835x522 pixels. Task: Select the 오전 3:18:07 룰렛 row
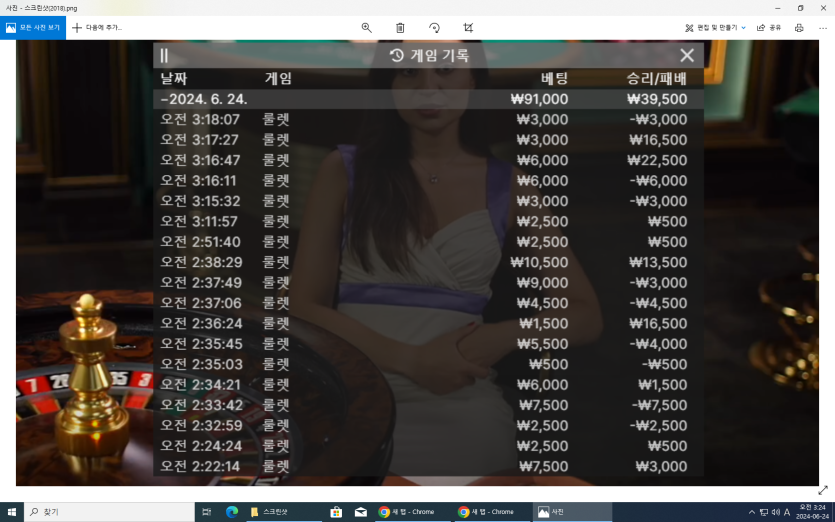coord(428,119)
